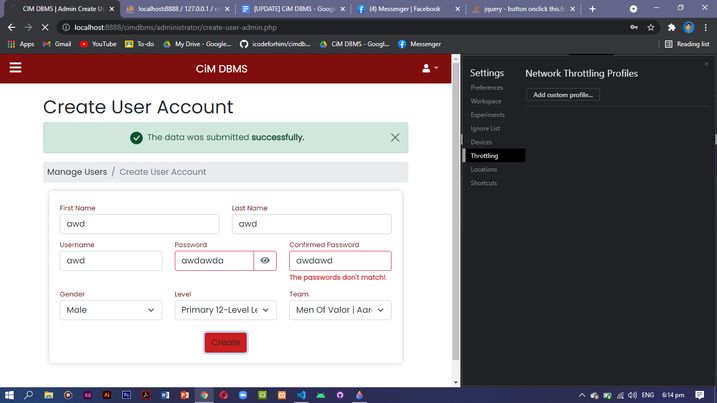The height and width of the screenshot is (403, 717).
Task: Open Microsoft Word from taskbar
Action: [x=165, y=395]
